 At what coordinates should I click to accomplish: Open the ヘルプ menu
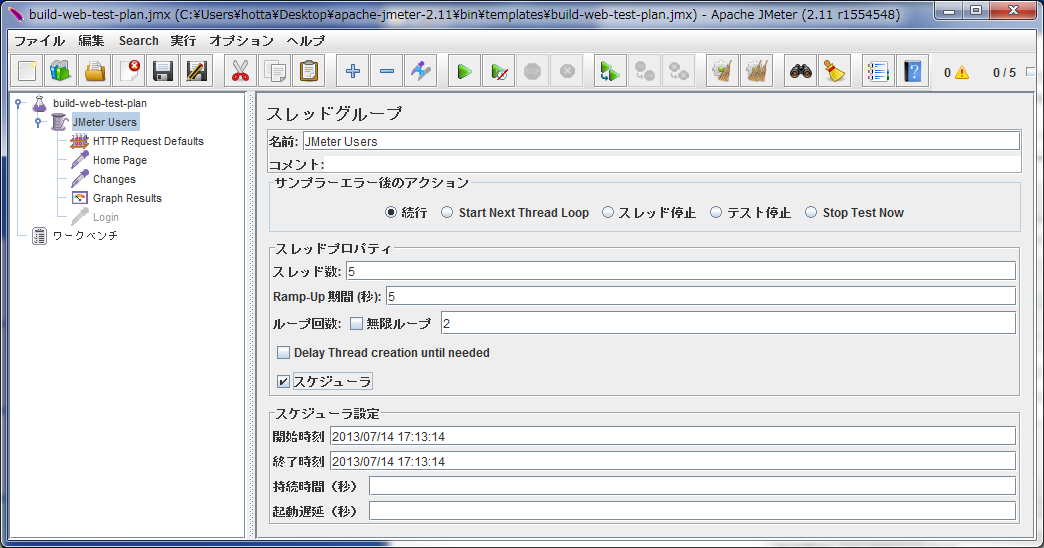point(306,41)
